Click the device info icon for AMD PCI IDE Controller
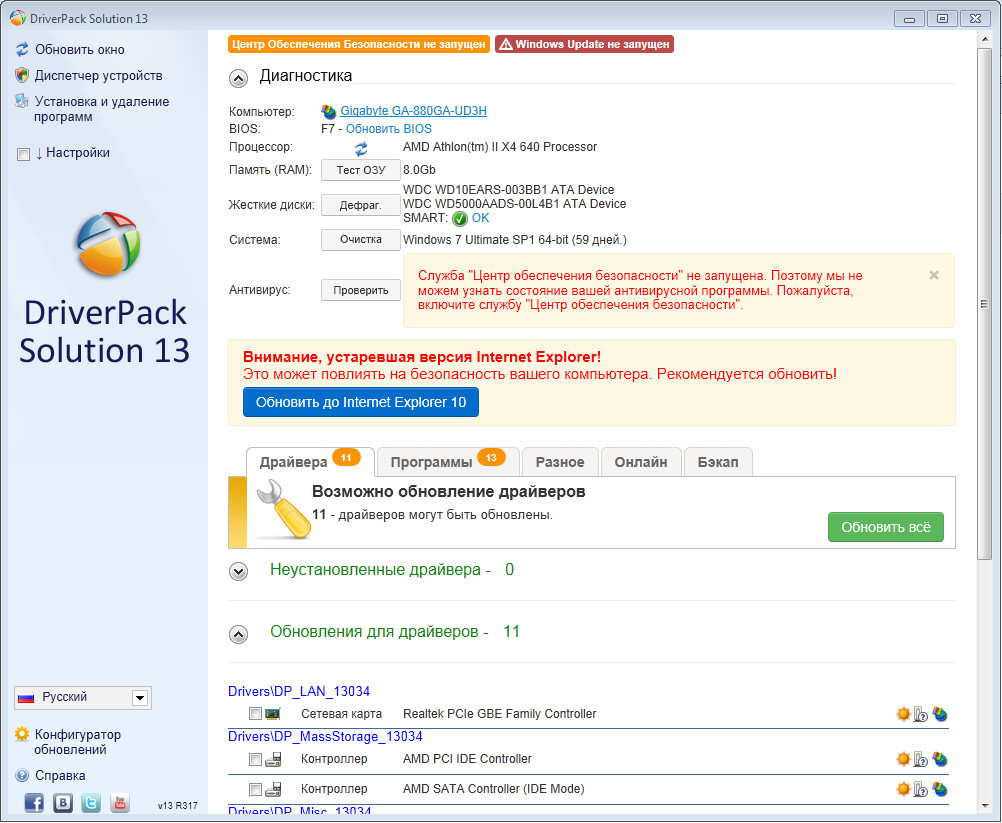Viewport: 1002px width, 823px height. 921,759
